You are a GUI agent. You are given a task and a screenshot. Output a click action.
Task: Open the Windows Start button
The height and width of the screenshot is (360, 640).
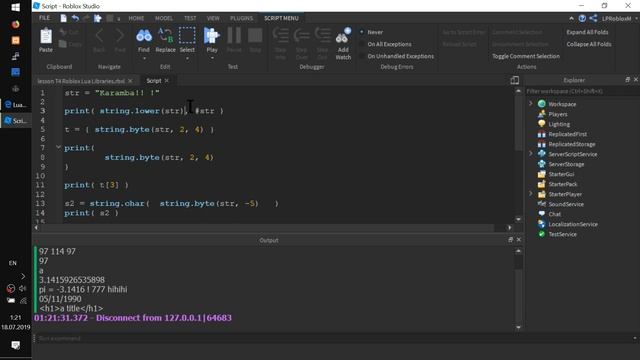16,7
